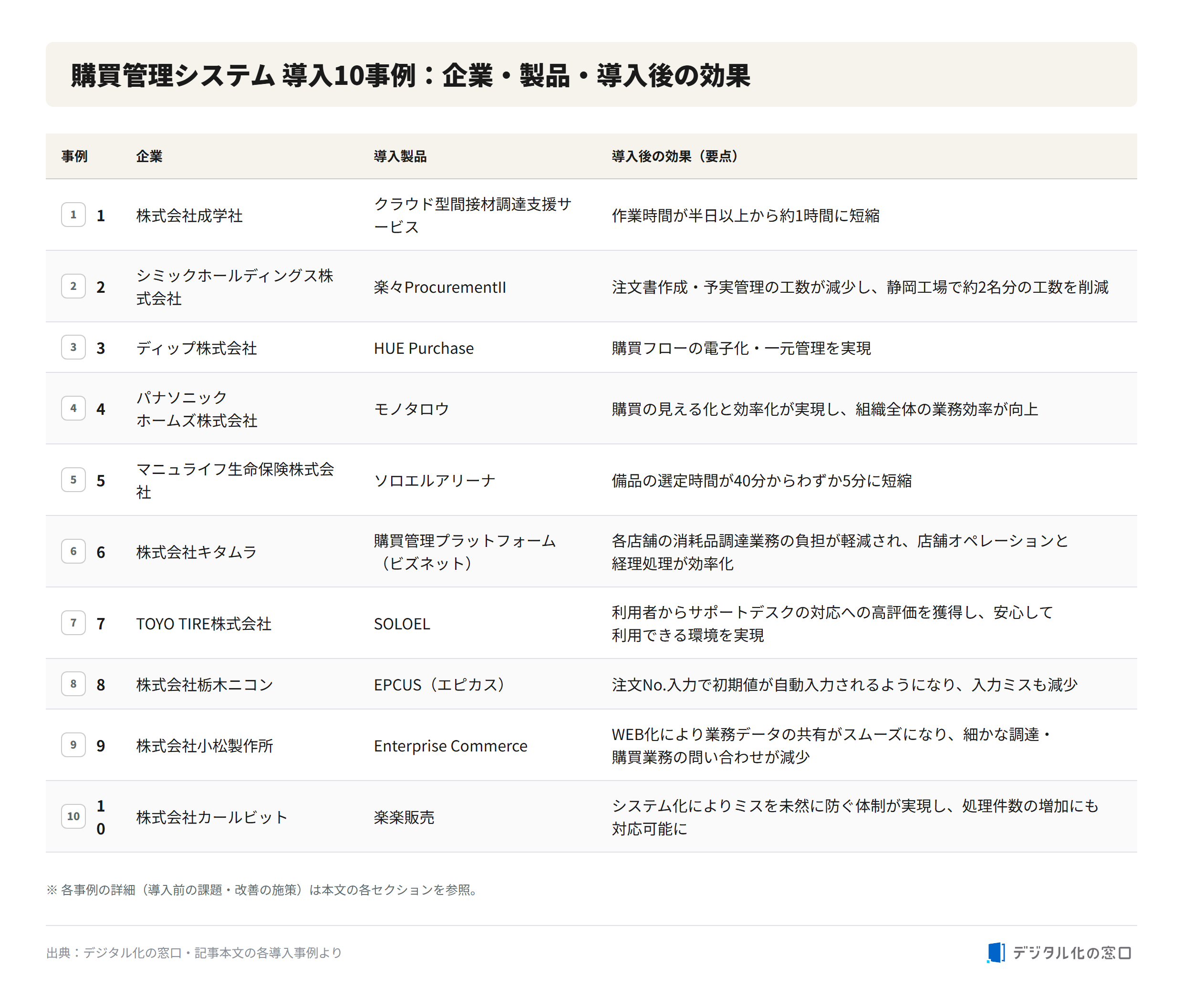Screen dimensions: 1183x1008
Task: Select the product cell Enterprise Commerce
Action: [450, 746]
